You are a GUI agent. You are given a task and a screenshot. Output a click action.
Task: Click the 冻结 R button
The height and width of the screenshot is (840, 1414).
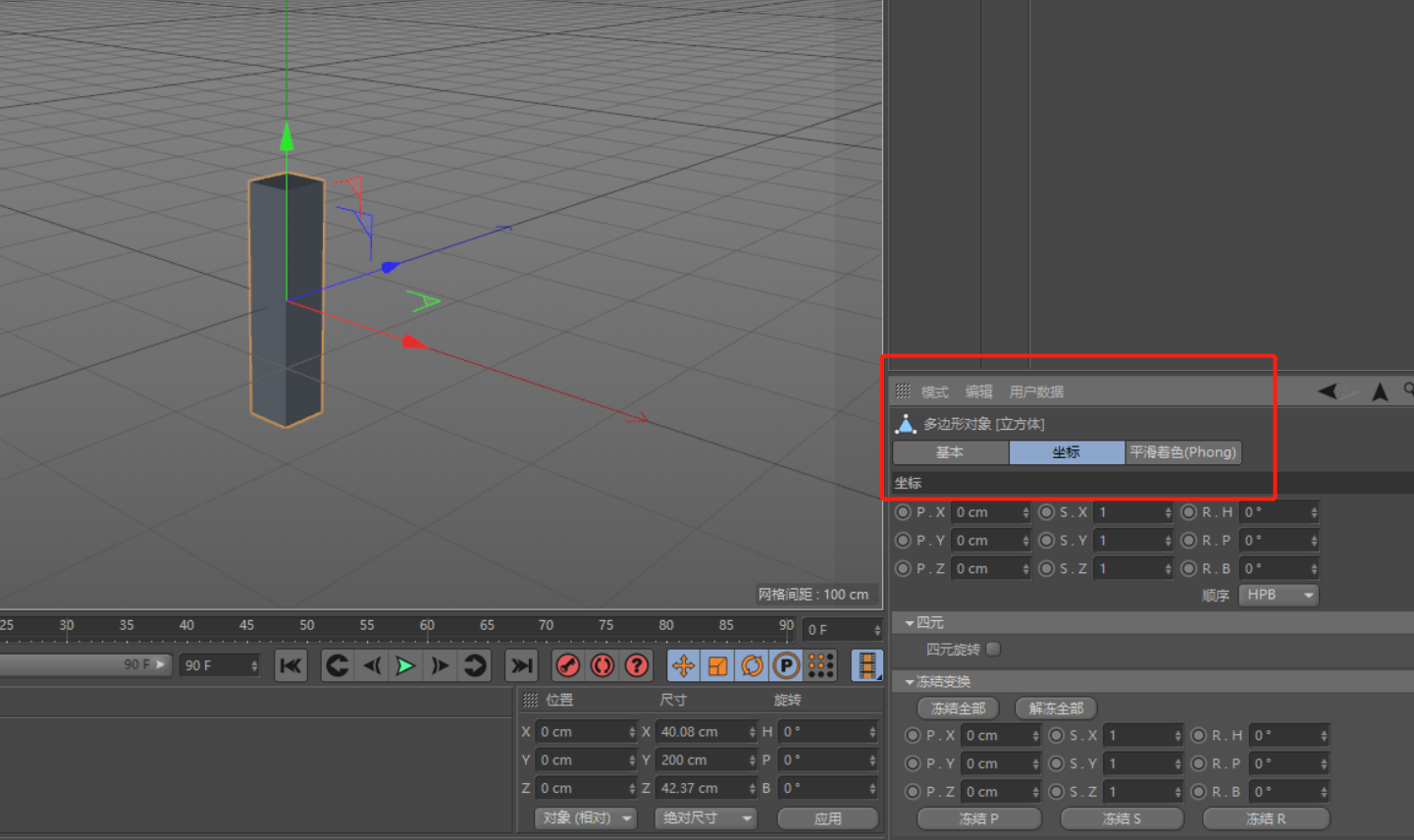(1266, 818)
